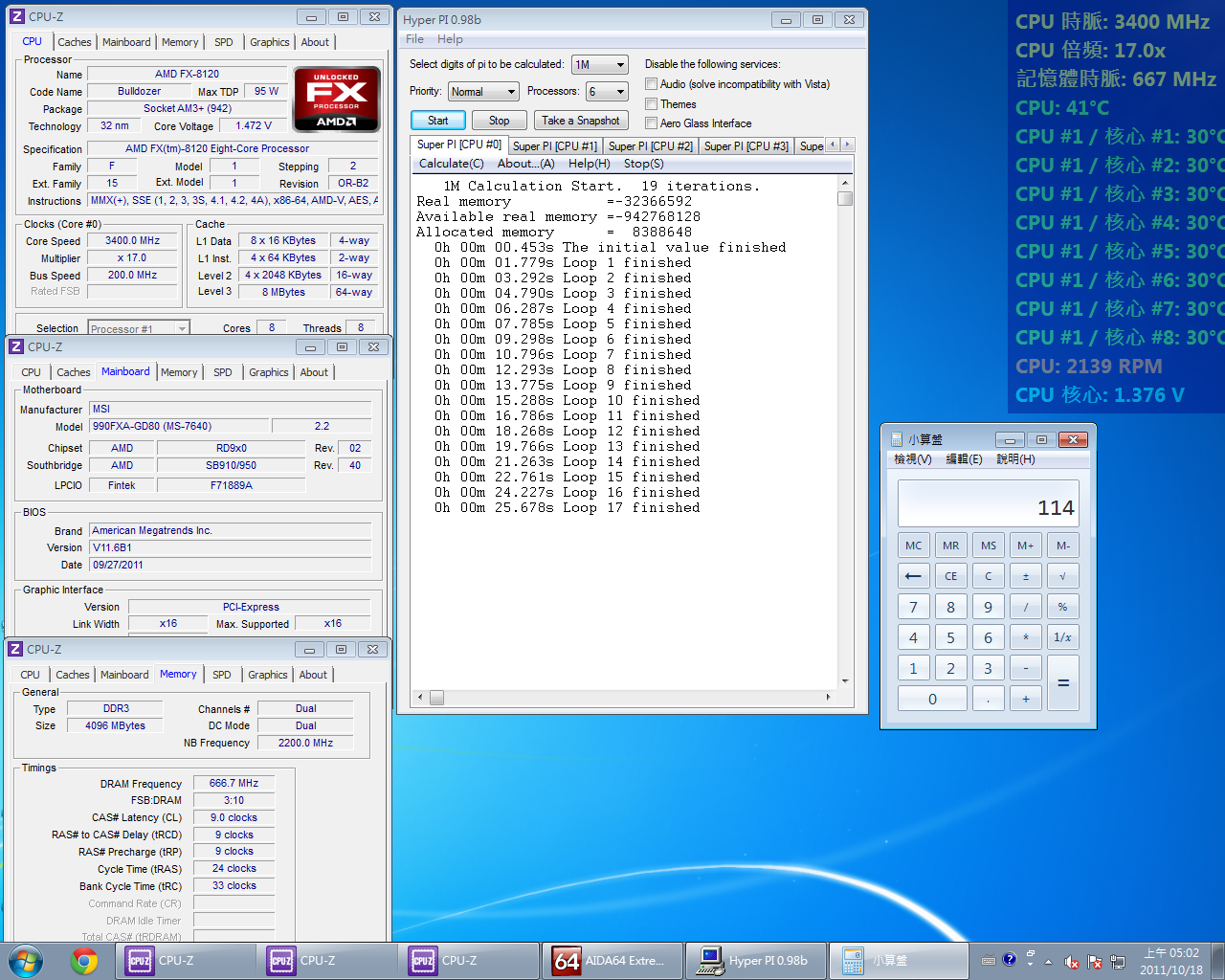Click the reciprocal 1/x calculator key
This screenshot has height=980, width=1225.
pyautogui.click(x=1062, y=637)
